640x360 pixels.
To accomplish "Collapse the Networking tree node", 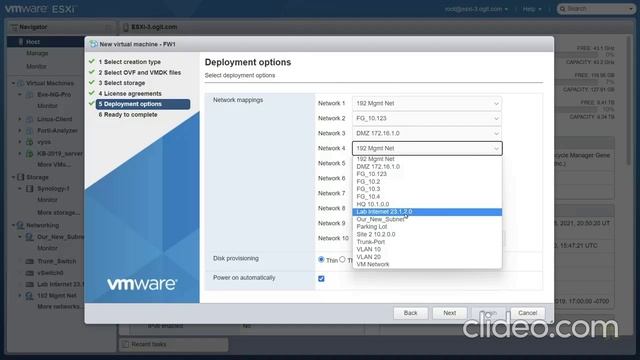I will (x=13, y=225).
